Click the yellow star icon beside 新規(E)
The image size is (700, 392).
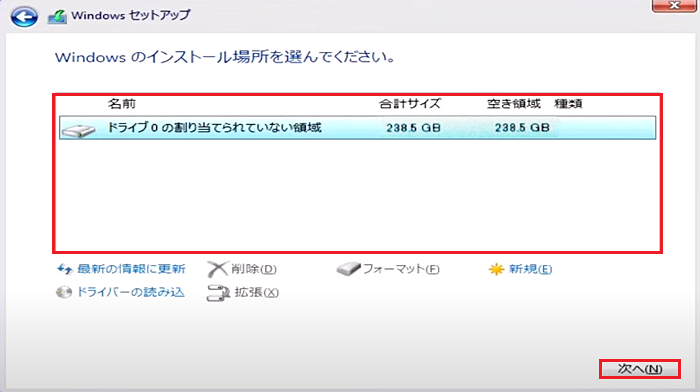coord(496,269)
